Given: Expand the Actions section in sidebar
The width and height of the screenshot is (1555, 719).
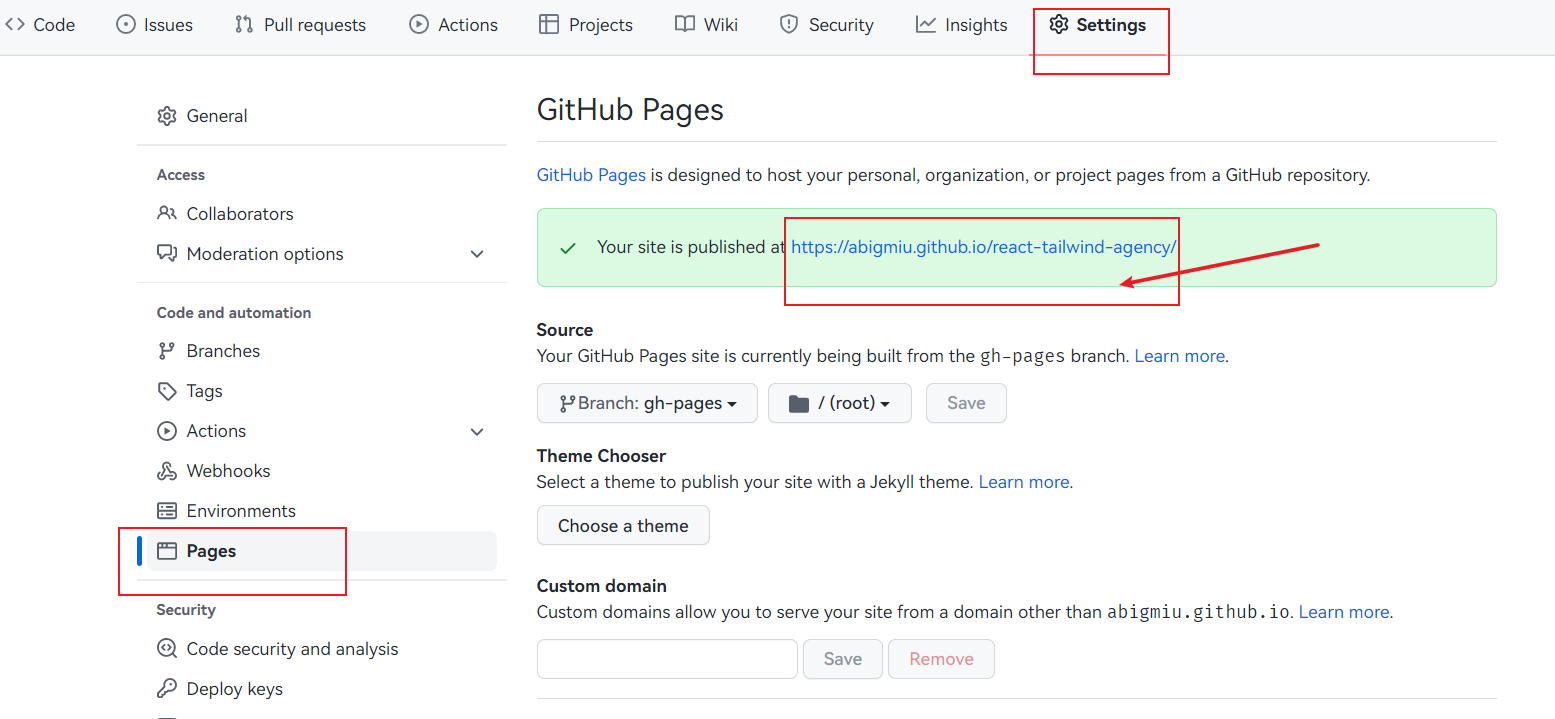Looking at the screenshot, I should [x=477, y=432].
